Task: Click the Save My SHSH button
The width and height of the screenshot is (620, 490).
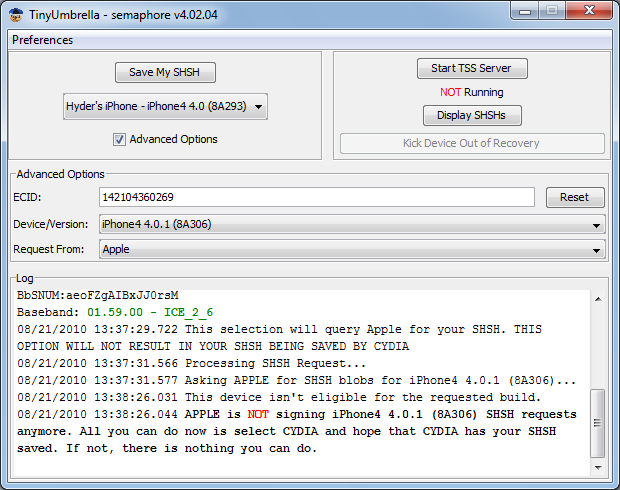Action: (165, 72)
